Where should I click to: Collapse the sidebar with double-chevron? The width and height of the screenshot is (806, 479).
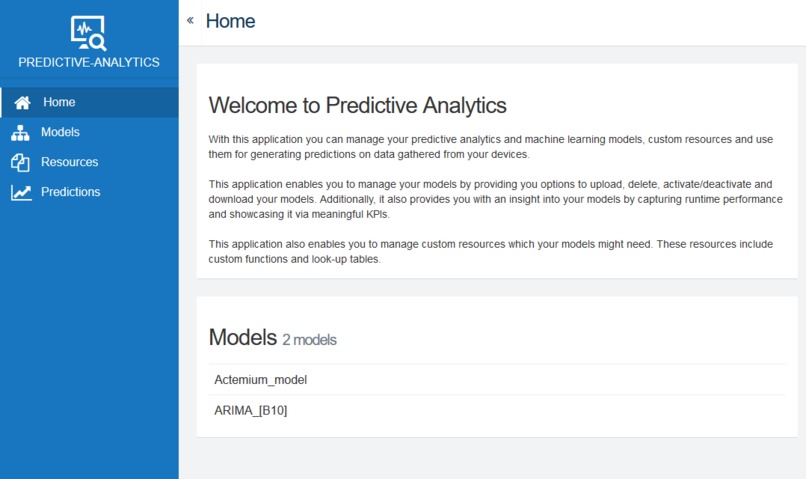(190, 21)
